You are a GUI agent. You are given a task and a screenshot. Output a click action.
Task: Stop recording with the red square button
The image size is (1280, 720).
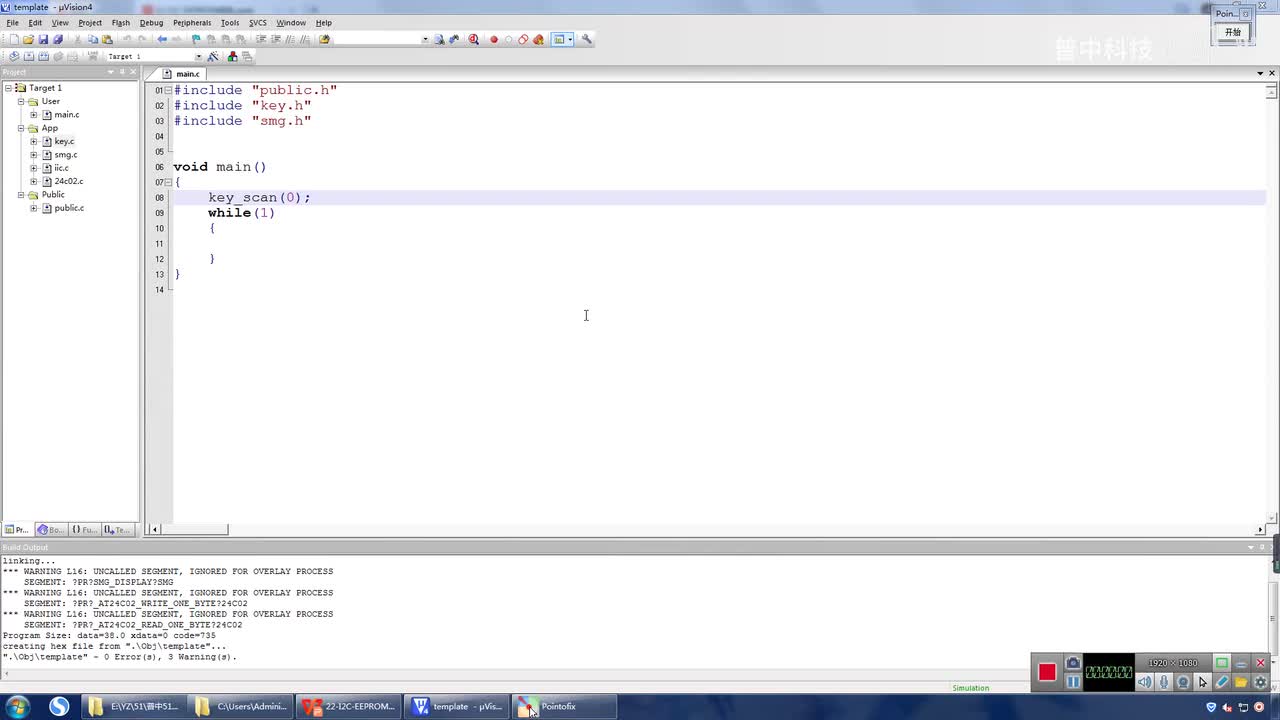pos(1047,672)
